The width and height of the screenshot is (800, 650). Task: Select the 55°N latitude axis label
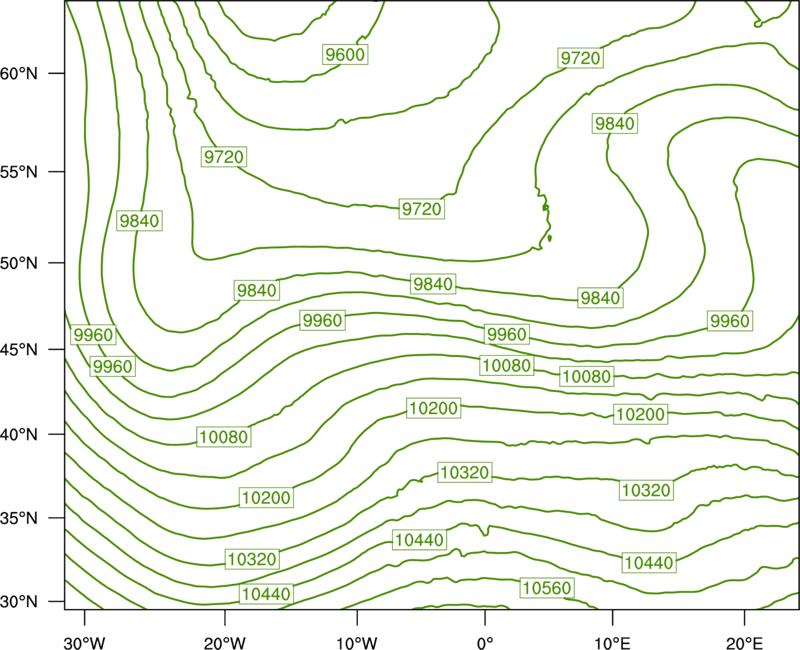pos(19,172)
